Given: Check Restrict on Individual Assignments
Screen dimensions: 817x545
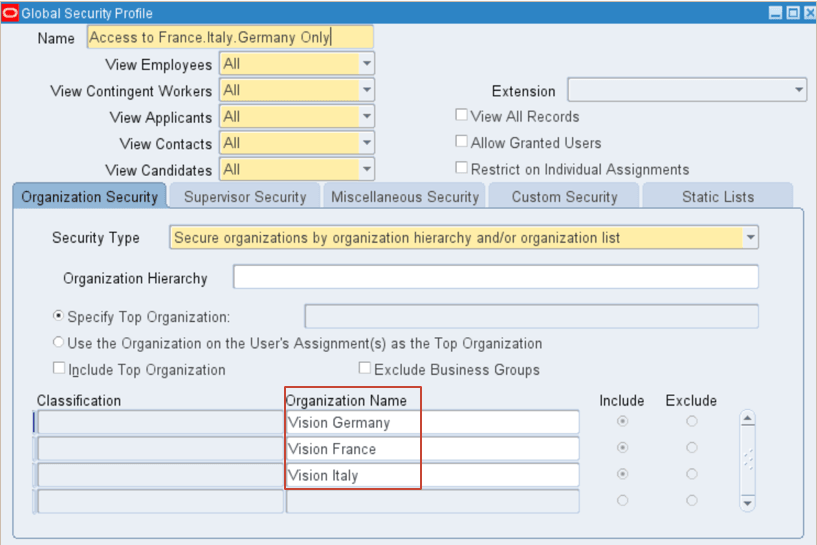Looking at the screenshot, I should tap(461, 167).
